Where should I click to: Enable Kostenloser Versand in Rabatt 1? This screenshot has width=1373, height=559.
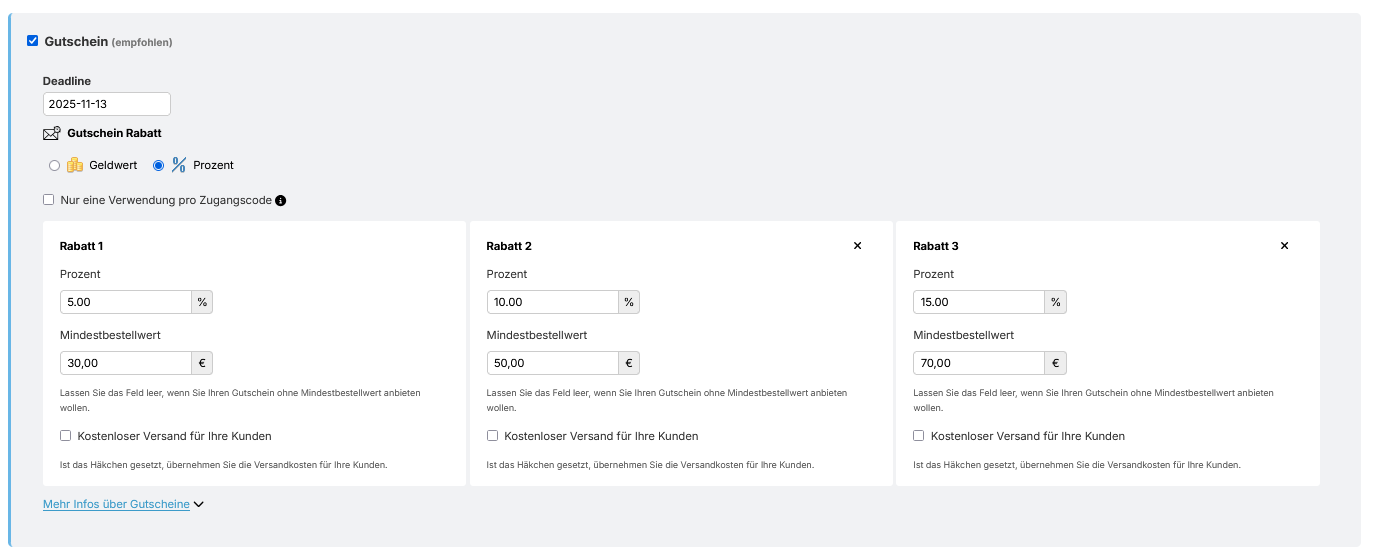[x=66, y=436]
